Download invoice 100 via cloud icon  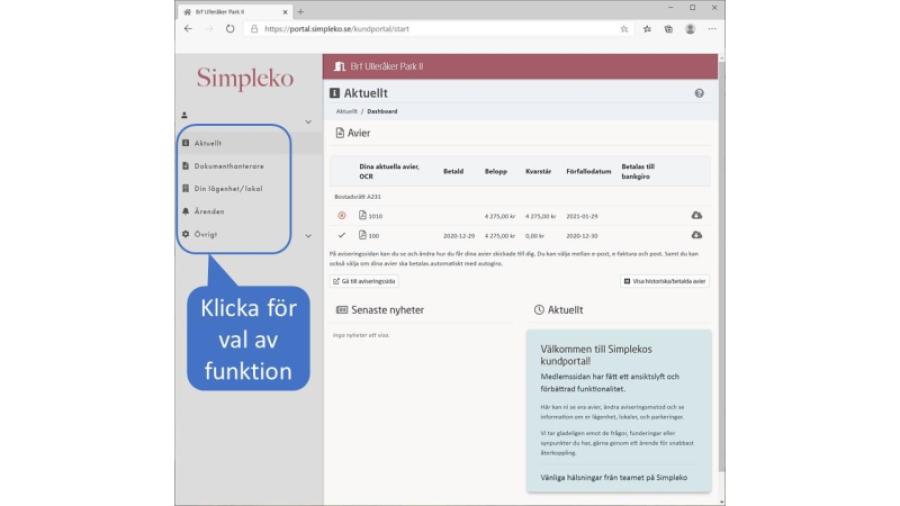(696, 235)
